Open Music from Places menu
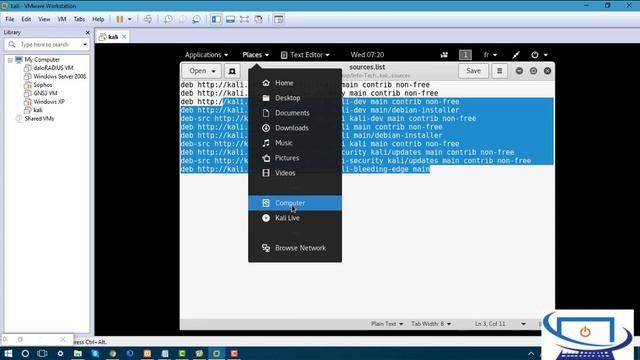This screenshot has height=360, width=640. click(295, 143)
